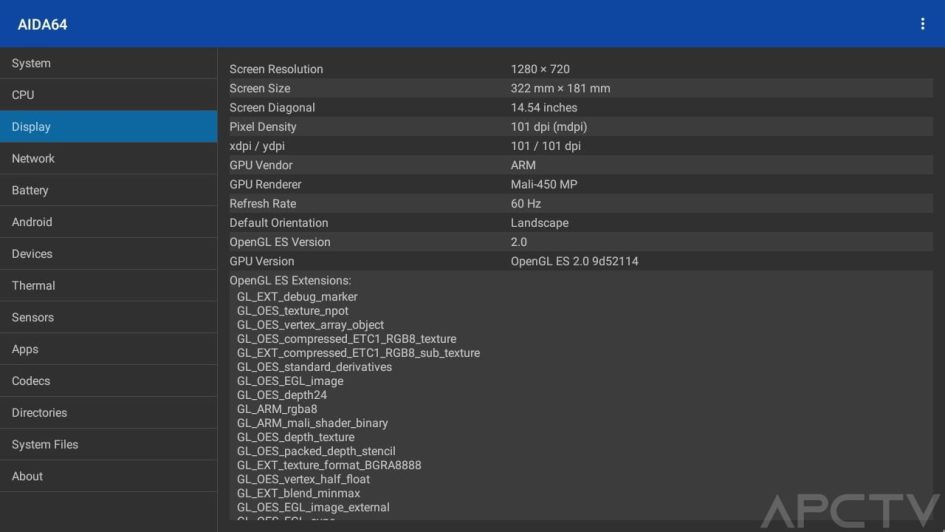
Task: Open the Devices section
Action: click(x=108, y=254)
